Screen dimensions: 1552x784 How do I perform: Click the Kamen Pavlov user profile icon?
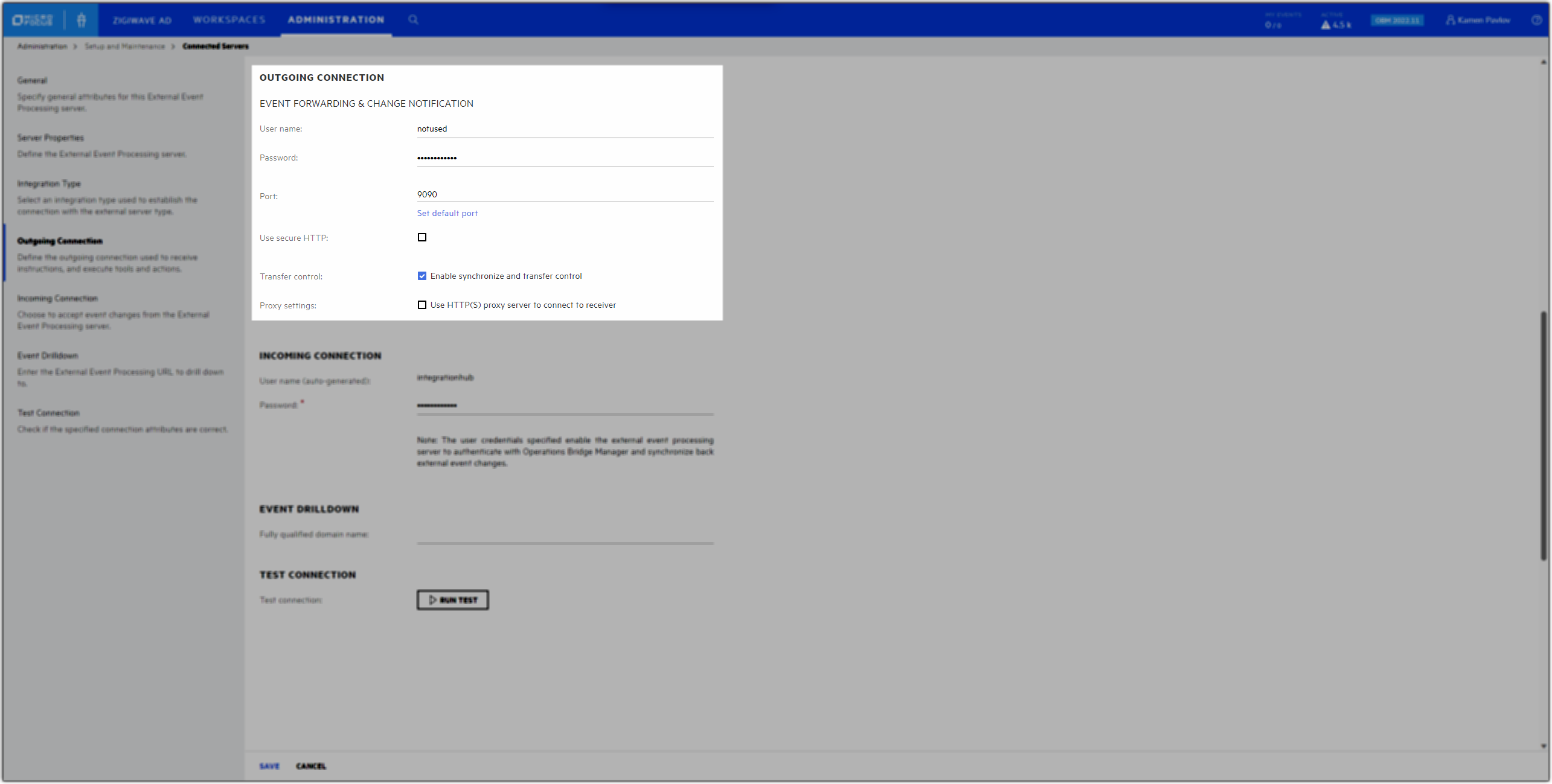(x=1451, y=20)
